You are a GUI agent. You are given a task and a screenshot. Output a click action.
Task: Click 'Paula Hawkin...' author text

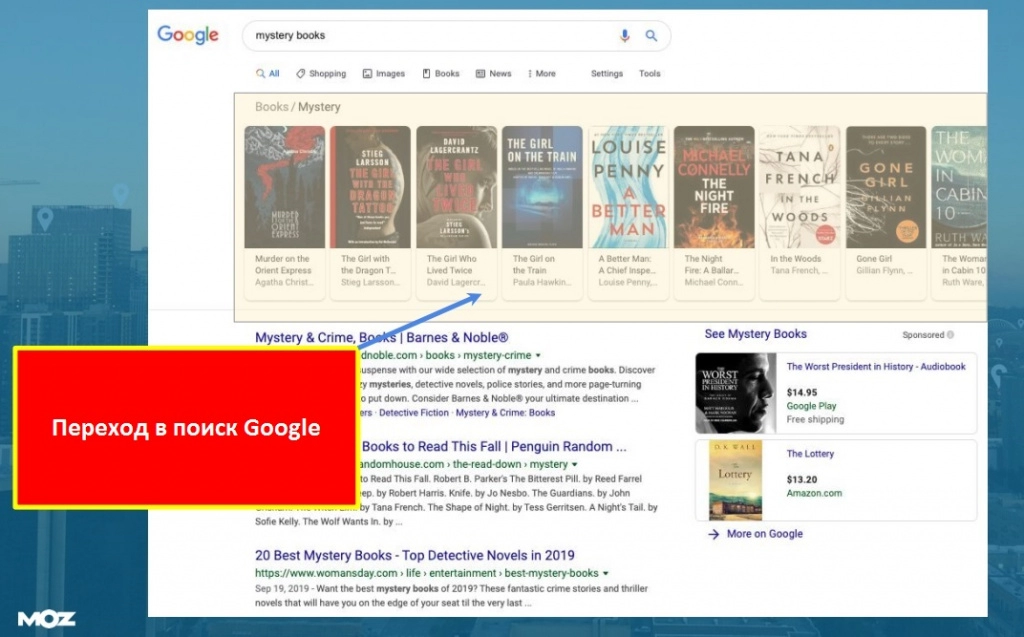[542, 282]
